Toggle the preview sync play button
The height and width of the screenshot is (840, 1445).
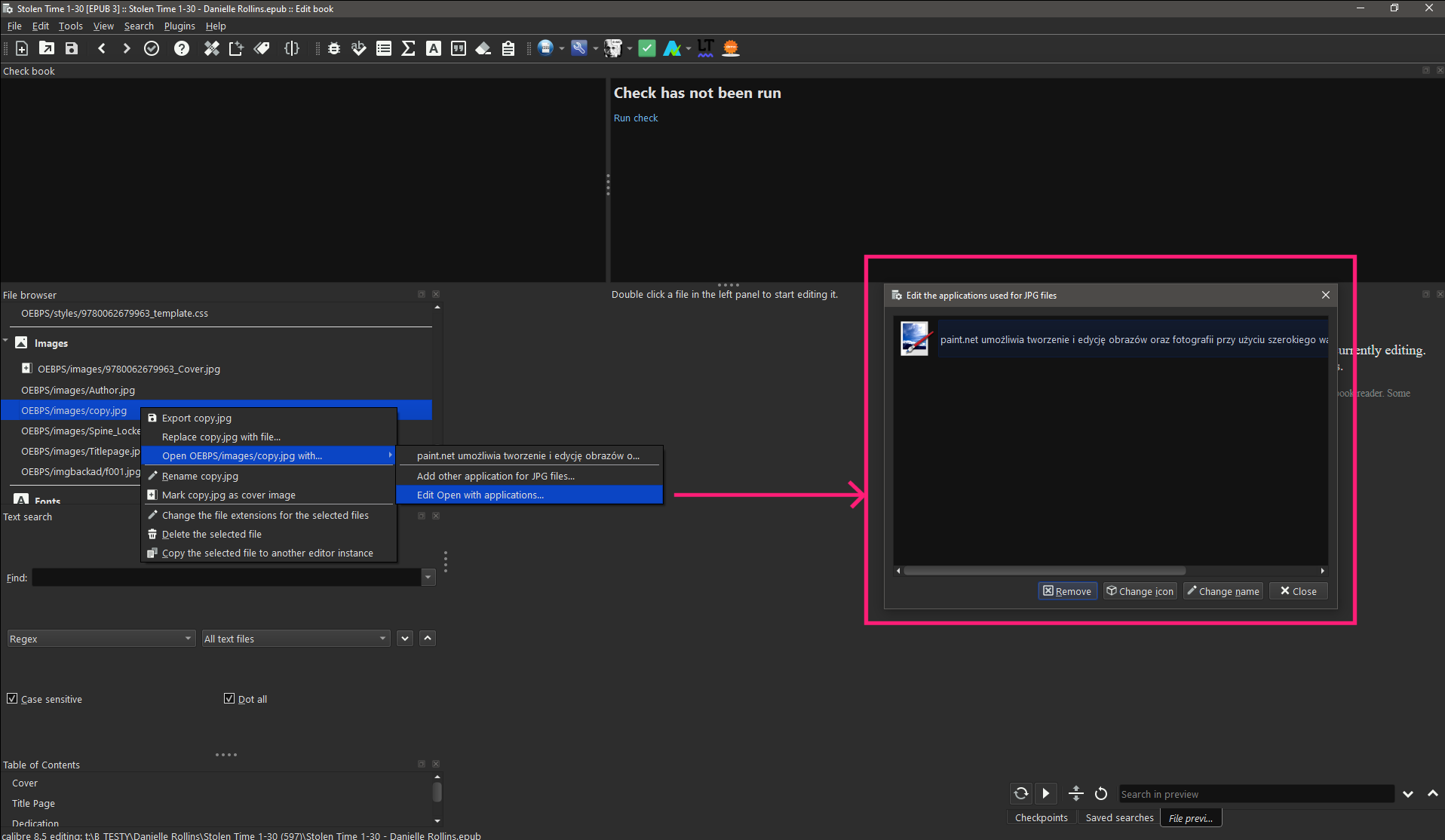pos(1045,793)
